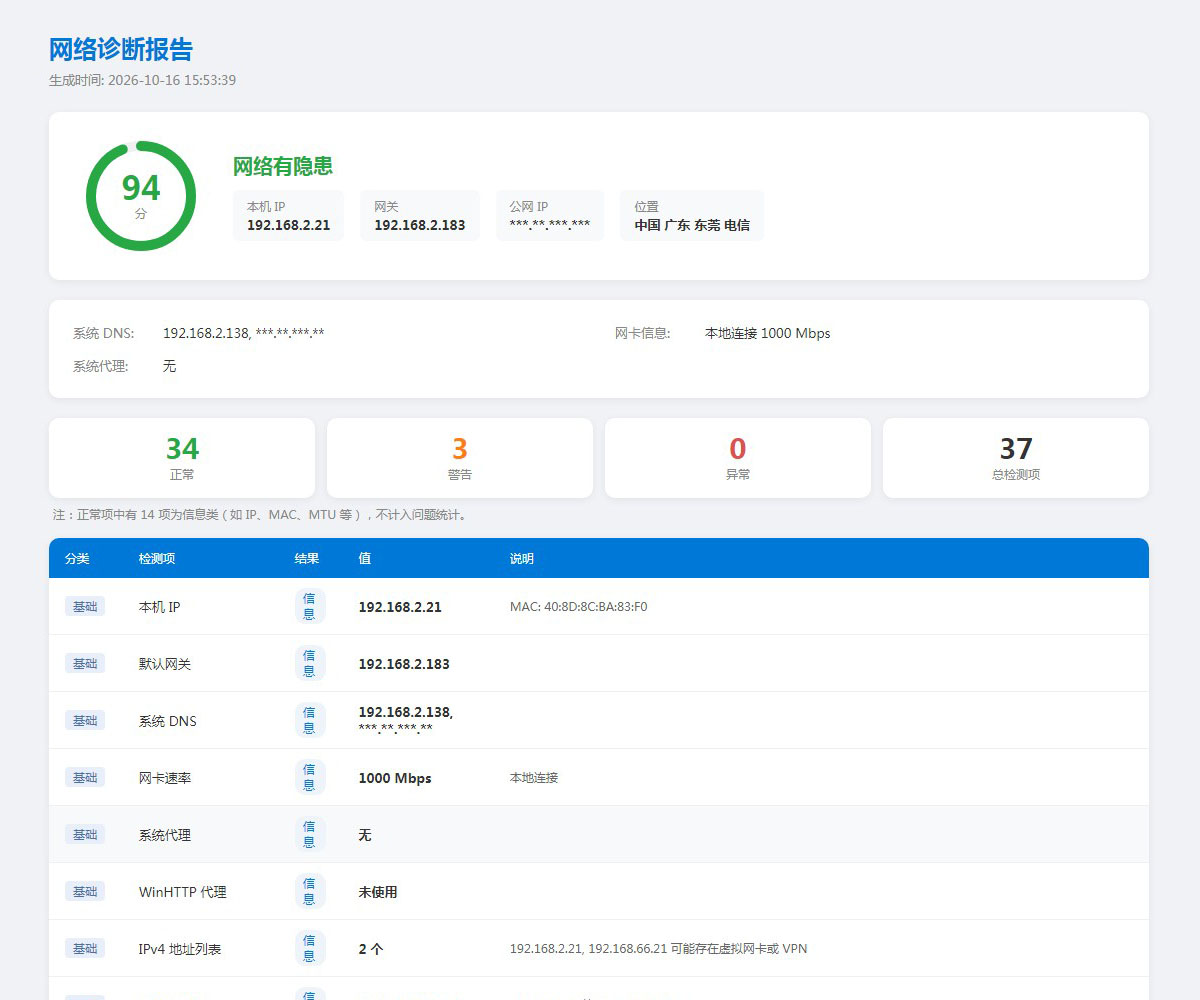Click the 基础 tag in the 系统 DNS row
1200x1000 pixels.
click(x=85, y=720)
